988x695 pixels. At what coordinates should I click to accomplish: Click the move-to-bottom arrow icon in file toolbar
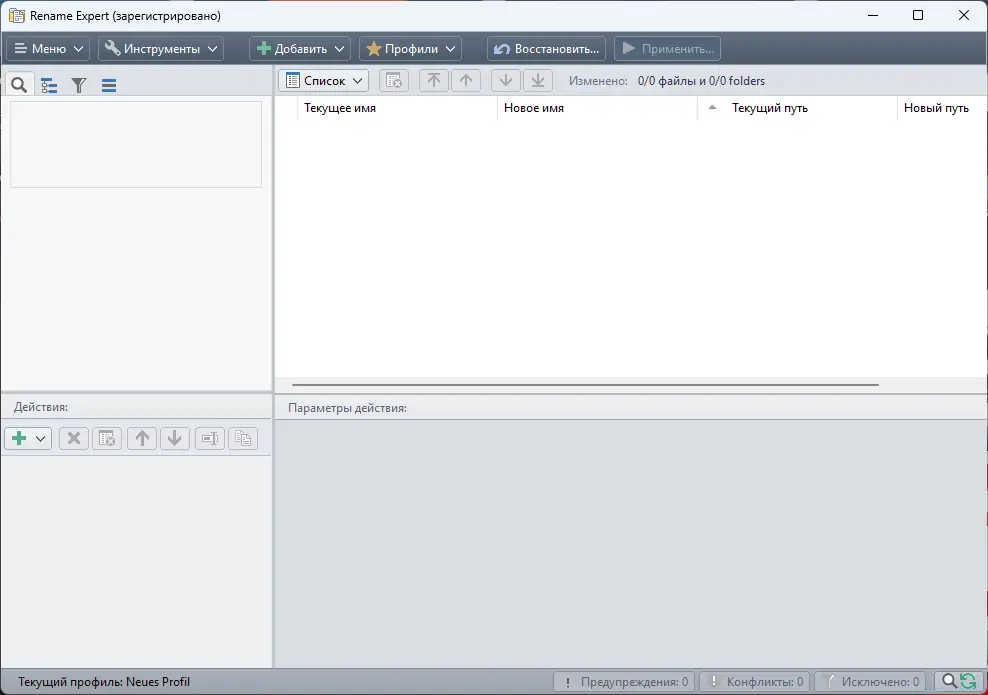(x=537, y=81)
